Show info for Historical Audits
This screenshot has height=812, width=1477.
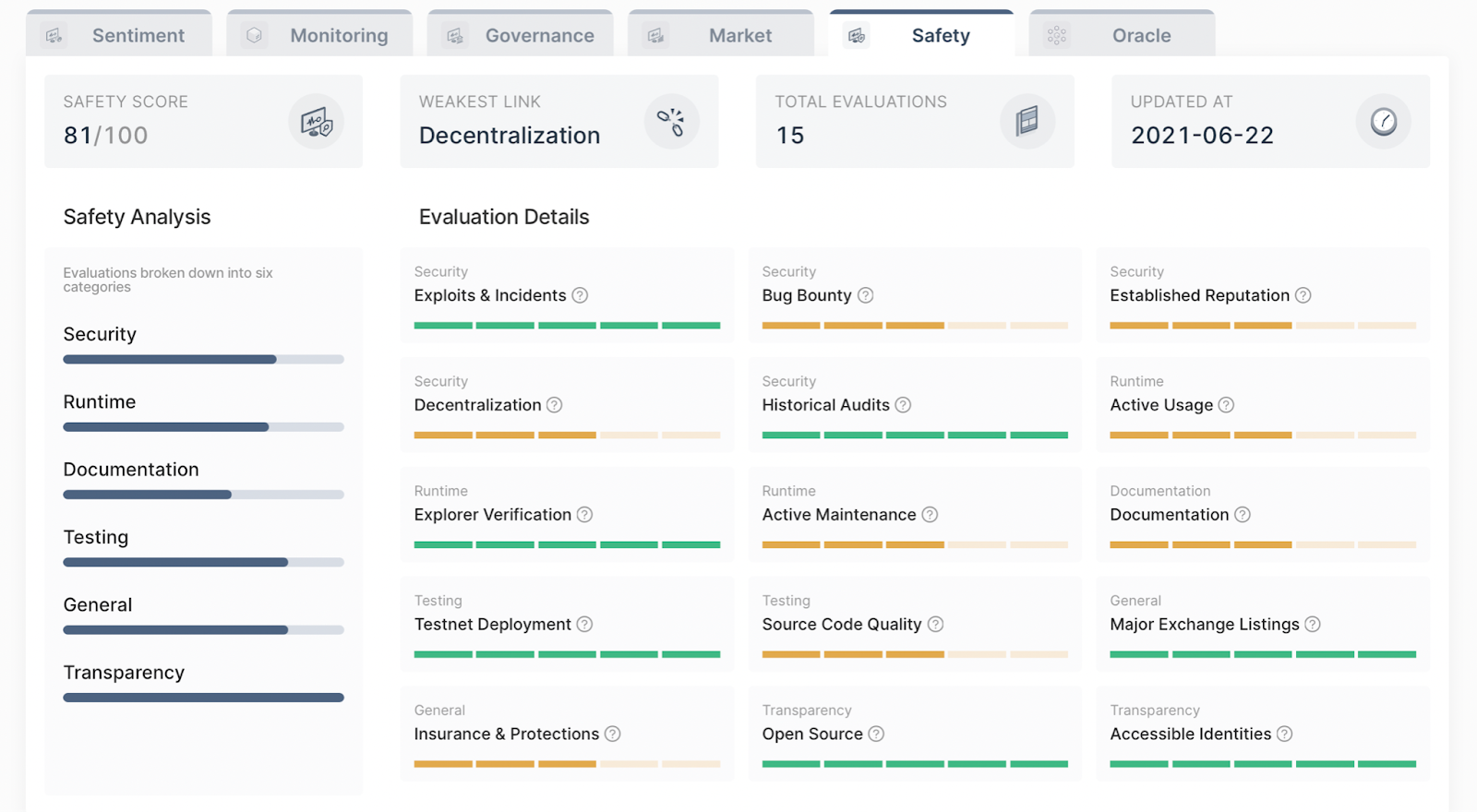tap(903, 405)
